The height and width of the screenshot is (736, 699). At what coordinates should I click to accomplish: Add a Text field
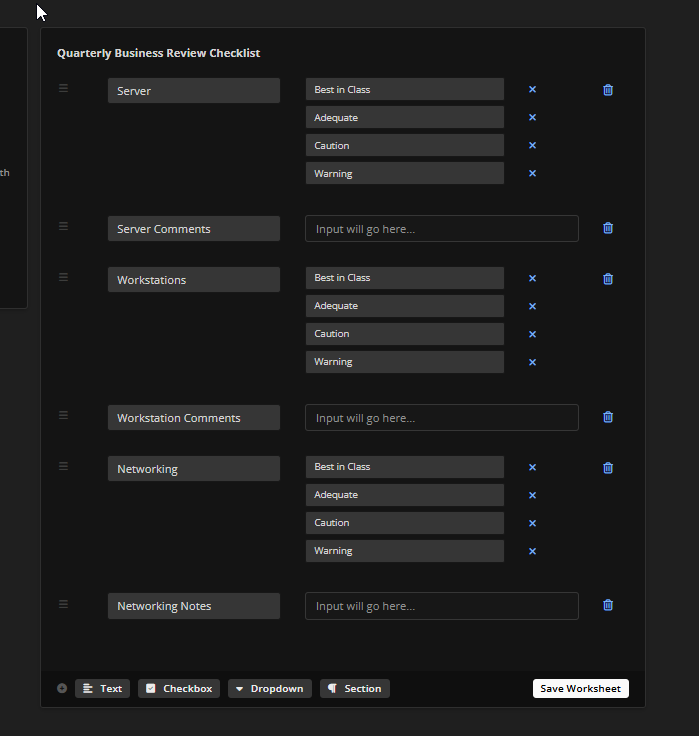click(102, 688)
